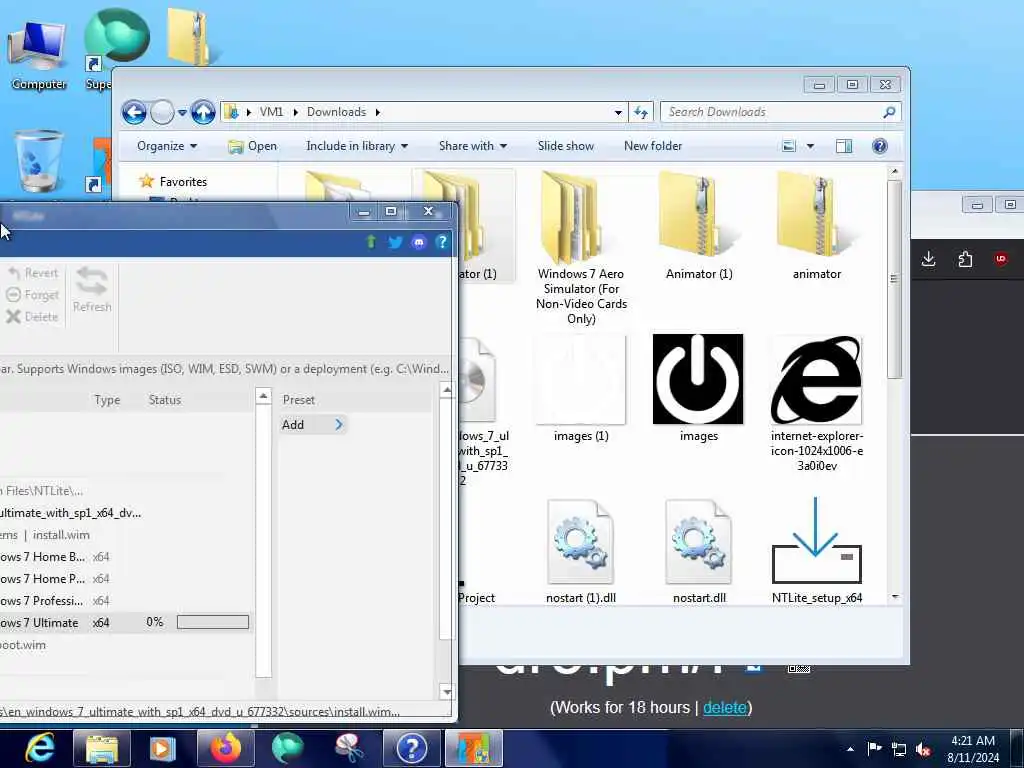Click NTLite green update arrow icon

(371, 242)
